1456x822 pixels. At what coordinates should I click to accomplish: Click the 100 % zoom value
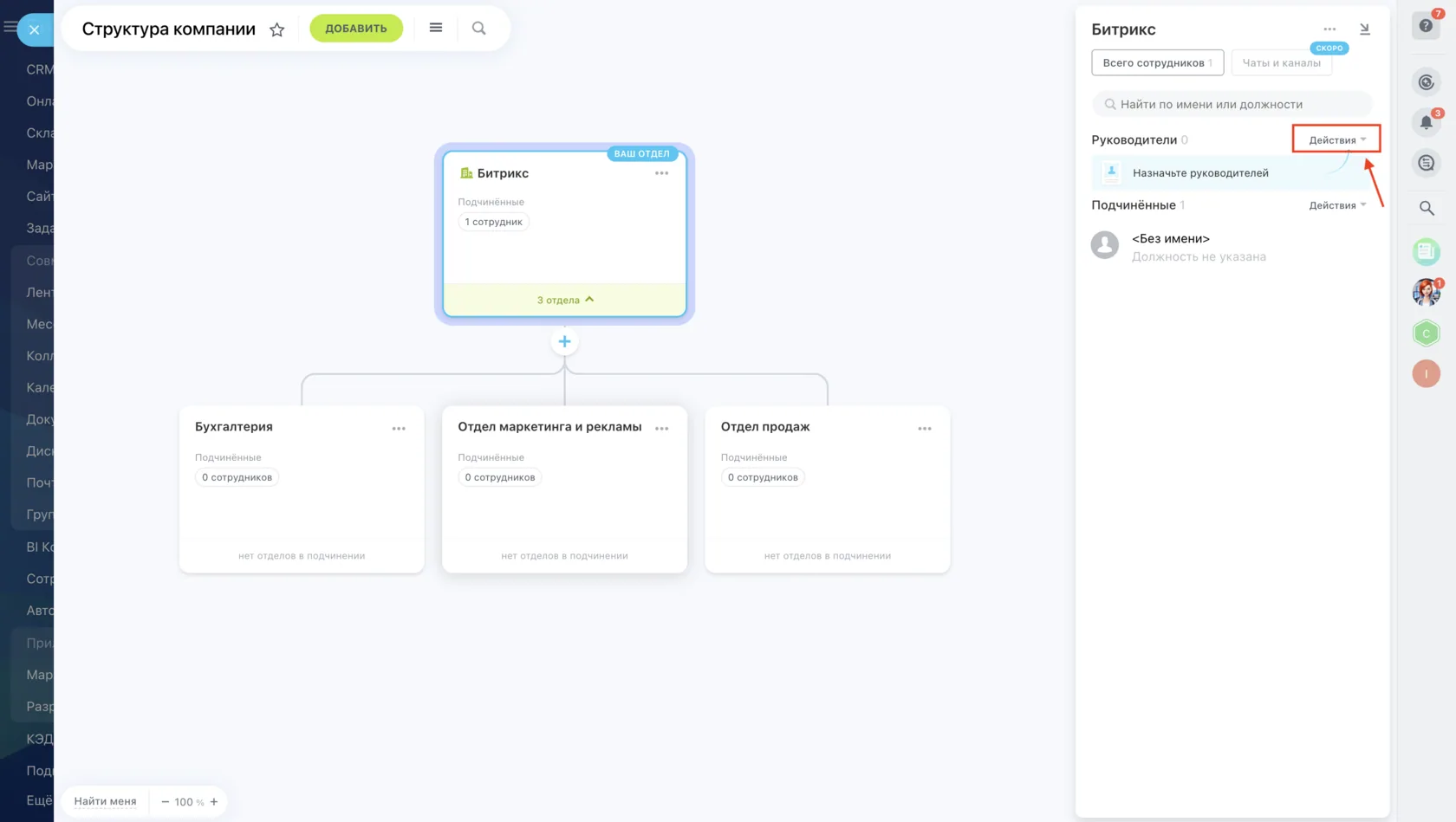click(x=189, y=802)
